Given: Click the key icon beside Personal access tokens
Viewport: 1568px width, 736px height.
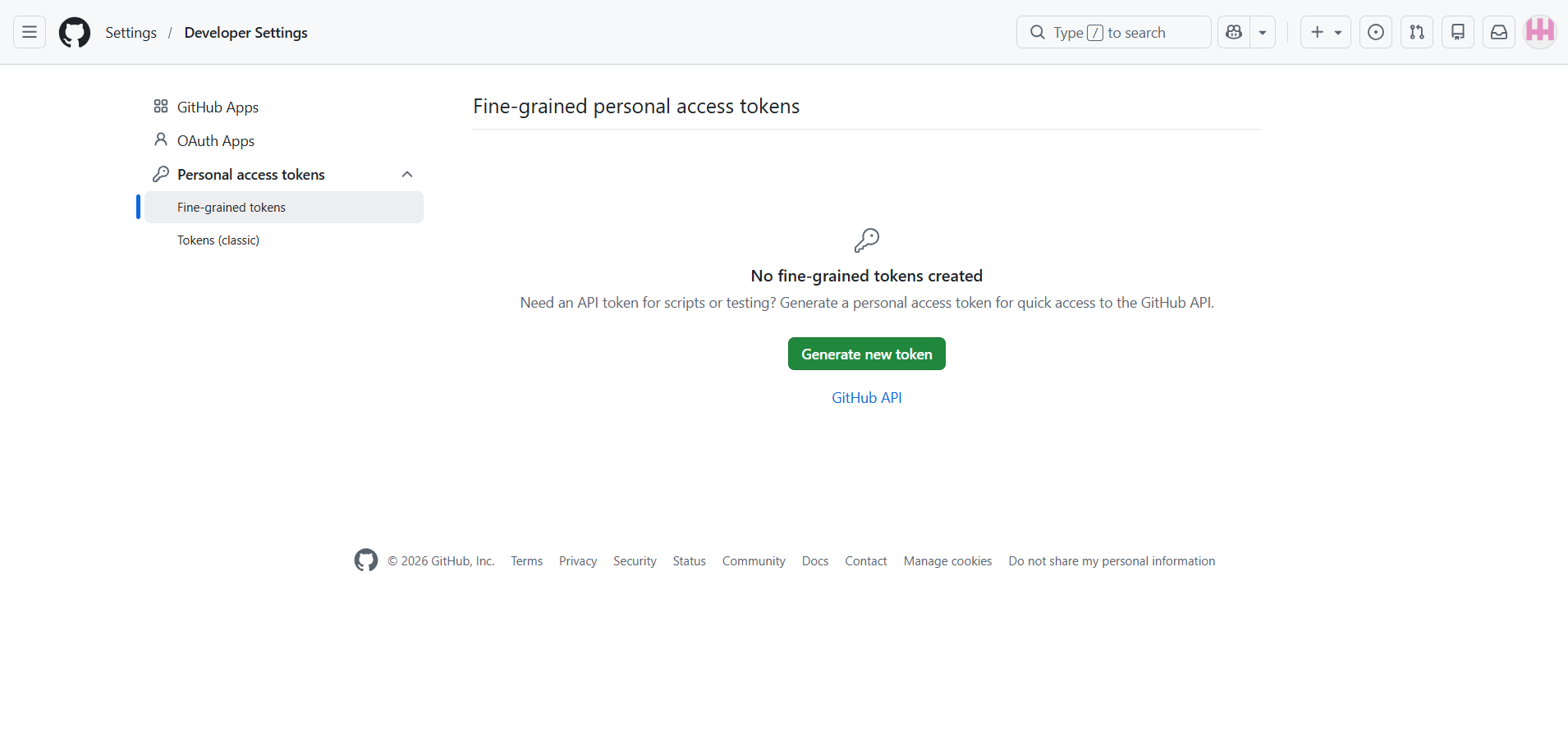Looking at the screenshot, I should tap(161, 174).
